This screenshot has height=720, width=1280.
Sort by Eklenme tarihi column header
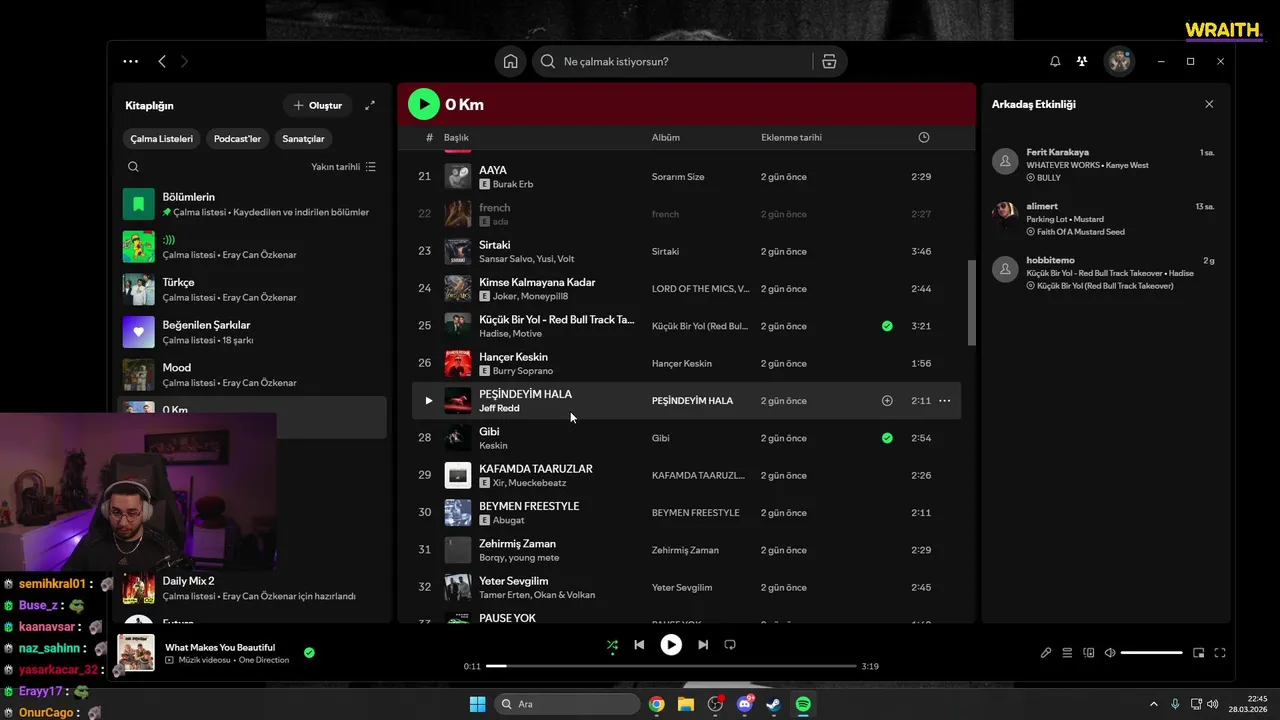click(791, 137)
